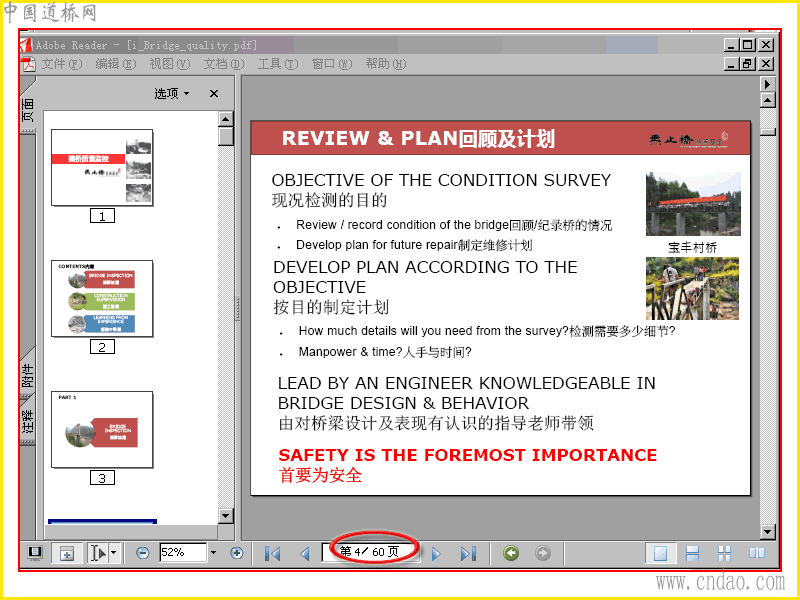Go back to previous view (green arrow)
The height and width of the screenshot is (600, 800).
click(511, 553)
